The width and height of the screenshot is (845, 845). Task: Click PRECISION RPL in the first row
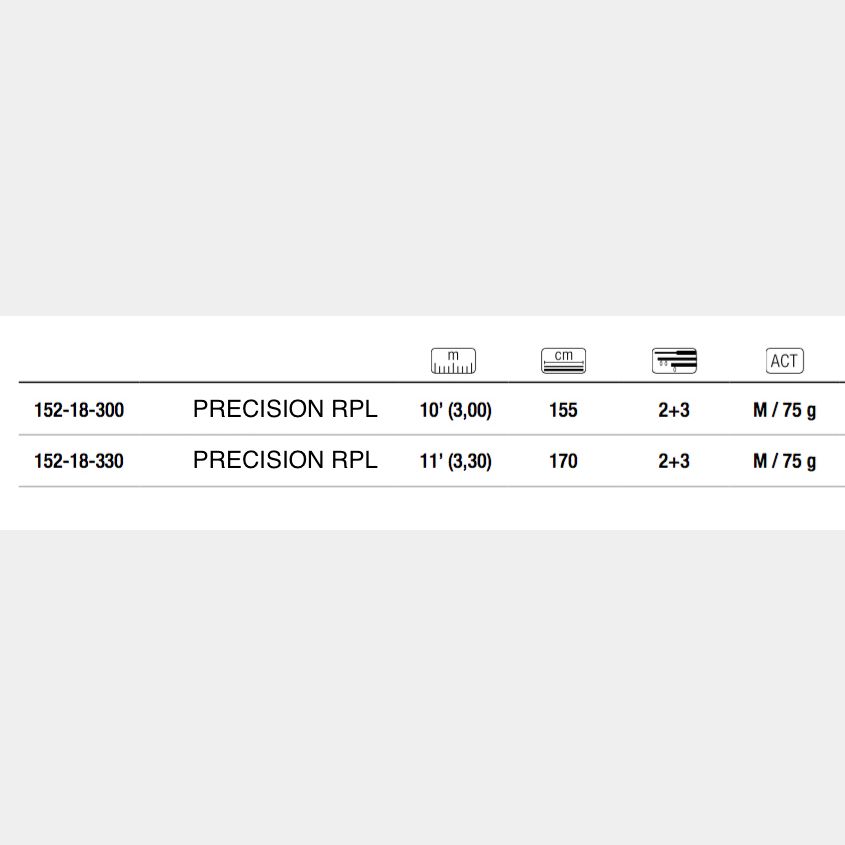tap(285, 409)
